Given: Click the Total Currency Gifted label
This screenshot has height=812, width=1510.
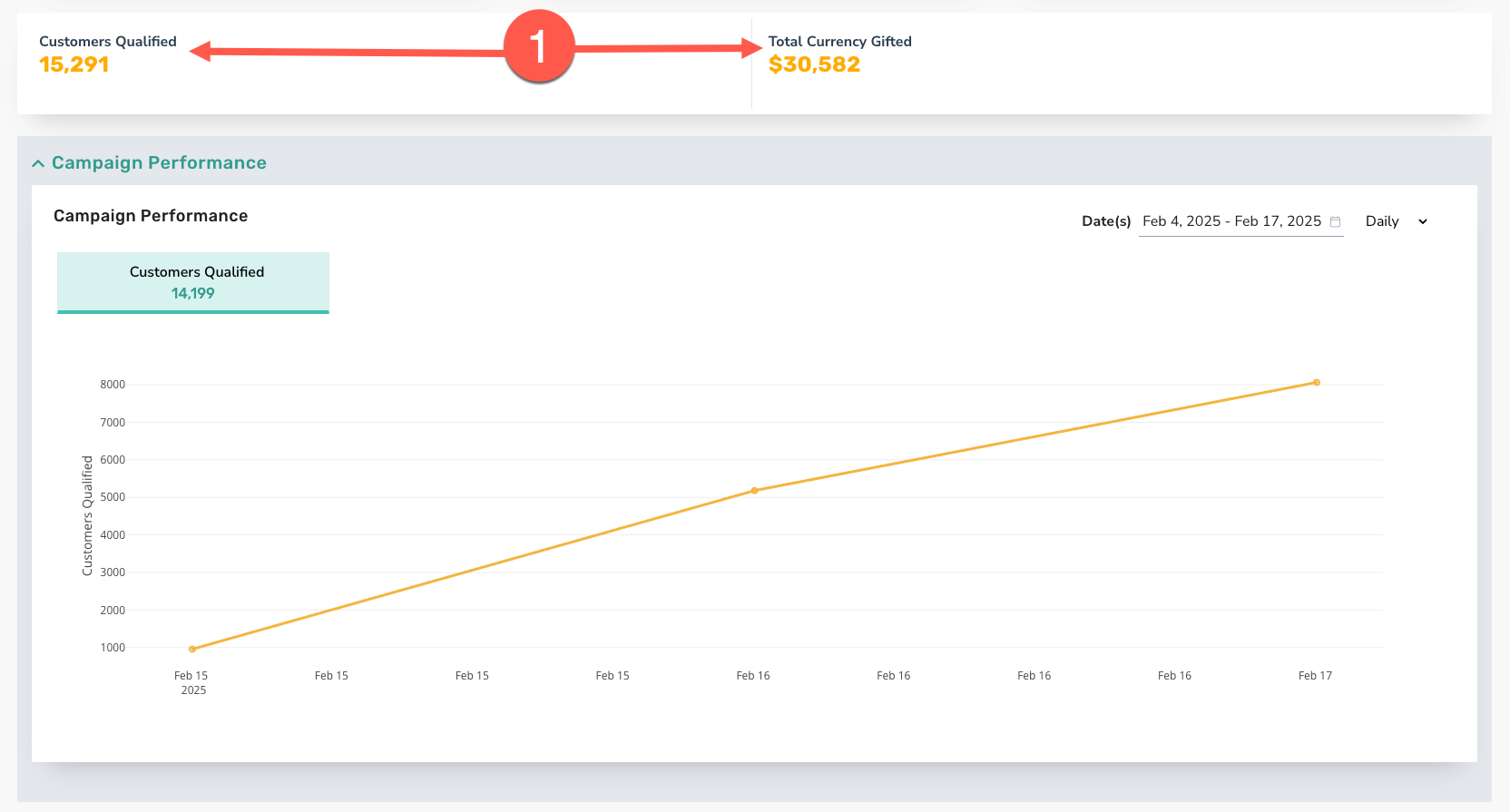Looking at the screenshot, I should click(x=840, y=42).
